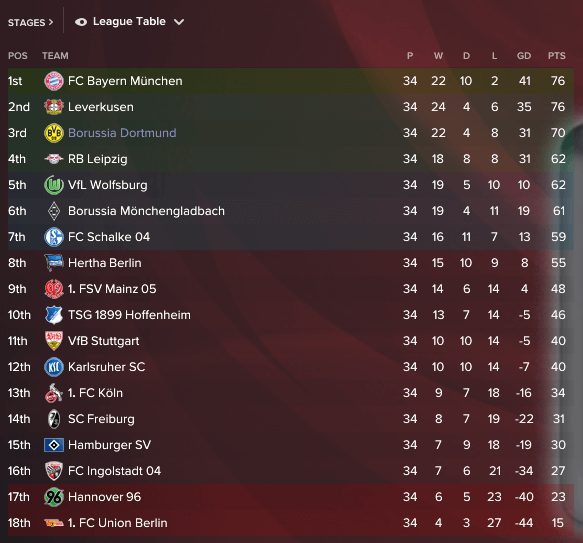Open the STAGES expander
Screen dimensions: 583x543
(x=30, y=23)
